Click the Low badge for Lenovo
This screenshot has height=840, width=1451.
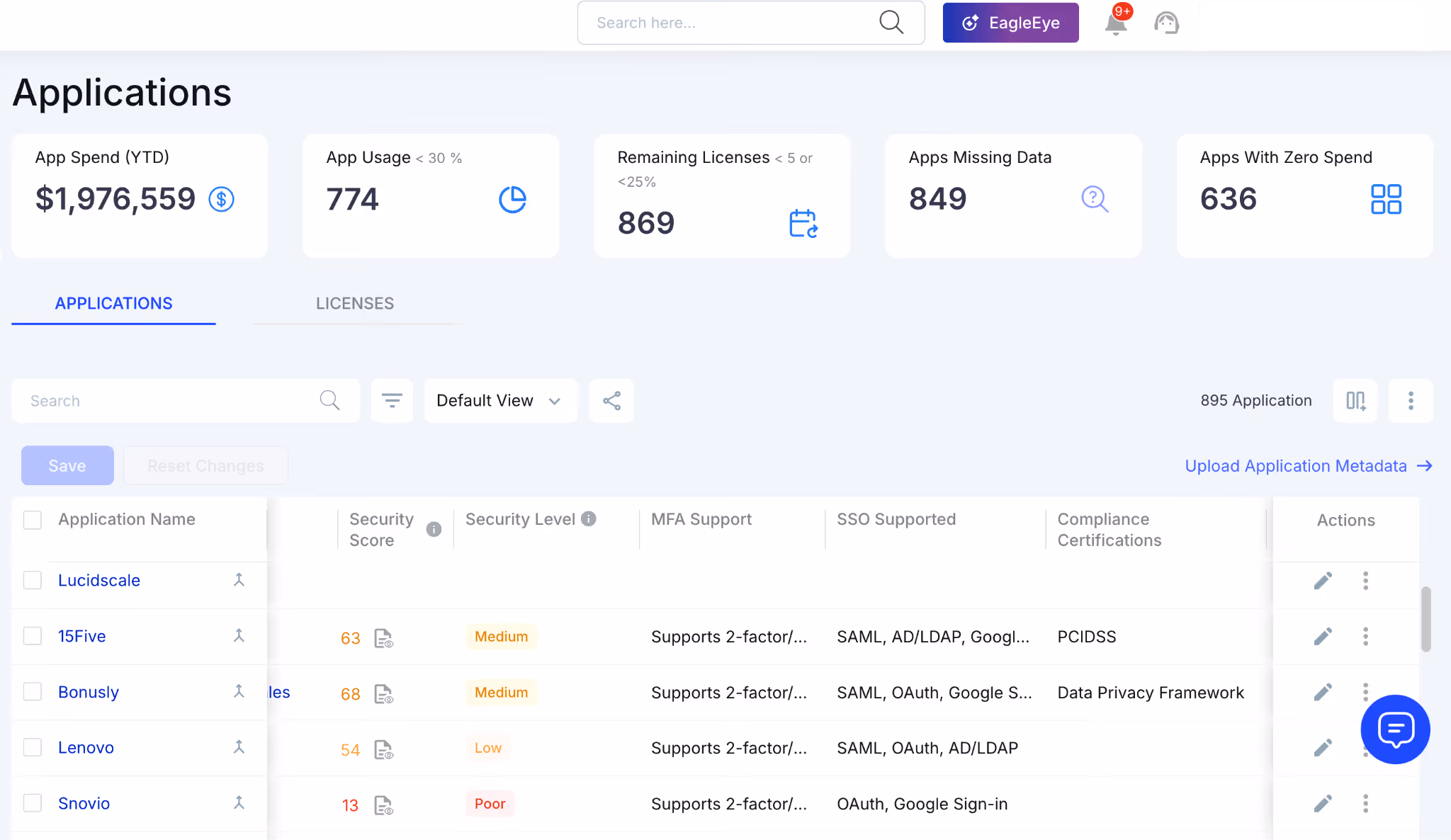(x=488, y=748)
